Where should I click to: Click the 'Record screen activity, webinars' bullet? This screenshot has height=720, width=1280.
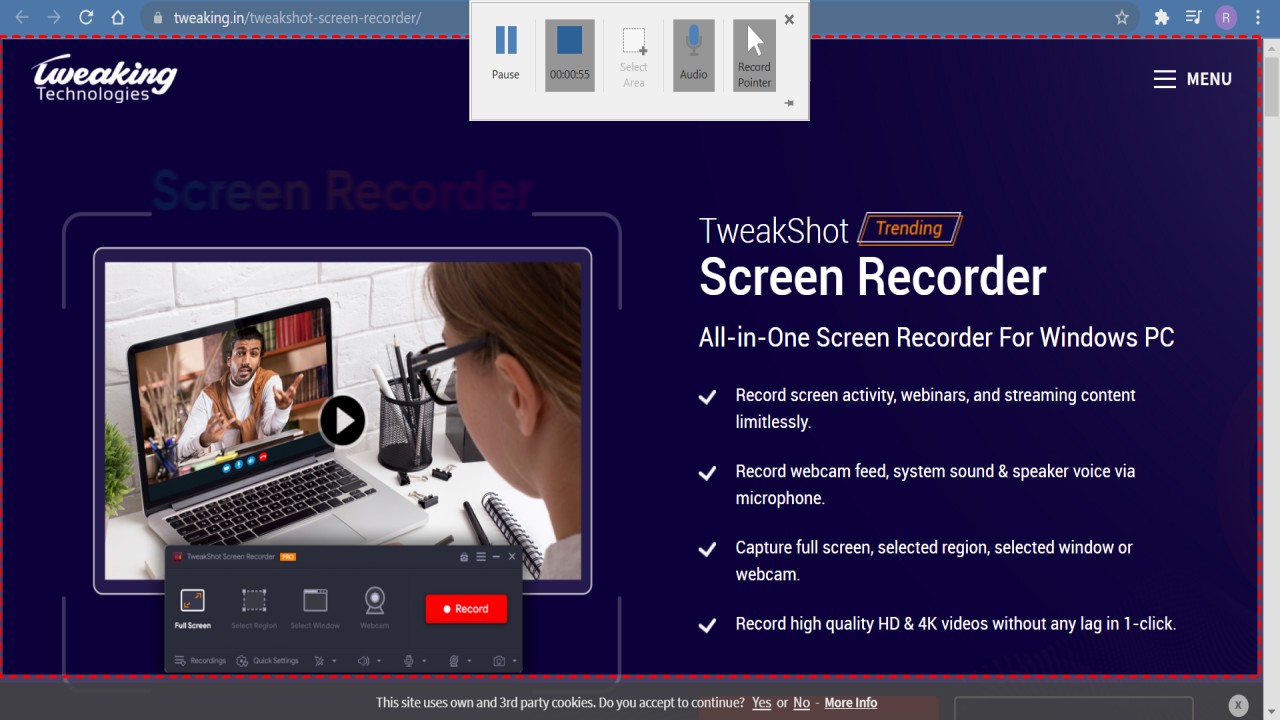point(935,408)
